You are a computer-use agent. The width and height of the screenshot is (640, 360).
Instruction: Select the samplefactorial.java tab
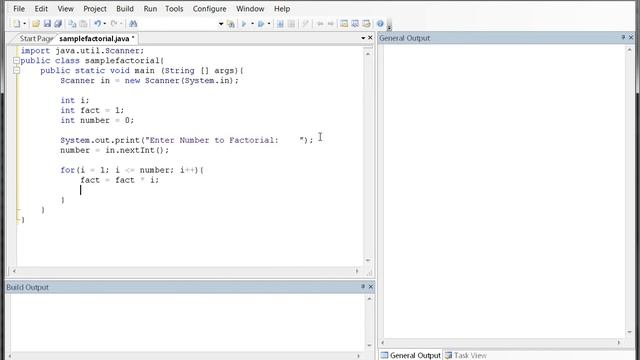coord(96,38)
